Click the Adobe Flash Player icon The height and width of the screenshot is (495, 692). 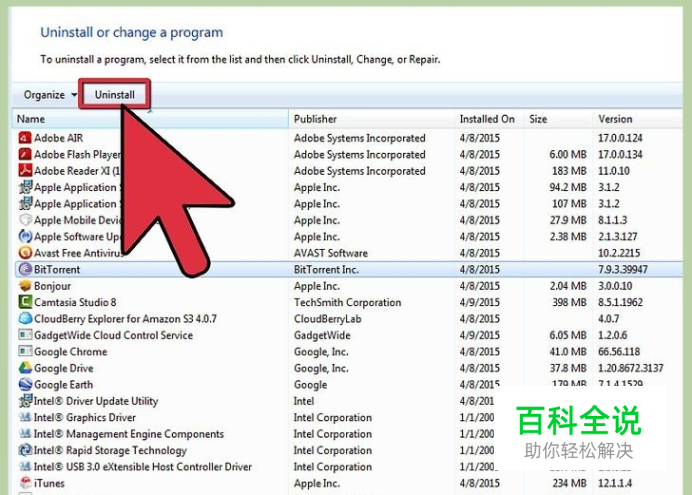(x=25, y=154)
